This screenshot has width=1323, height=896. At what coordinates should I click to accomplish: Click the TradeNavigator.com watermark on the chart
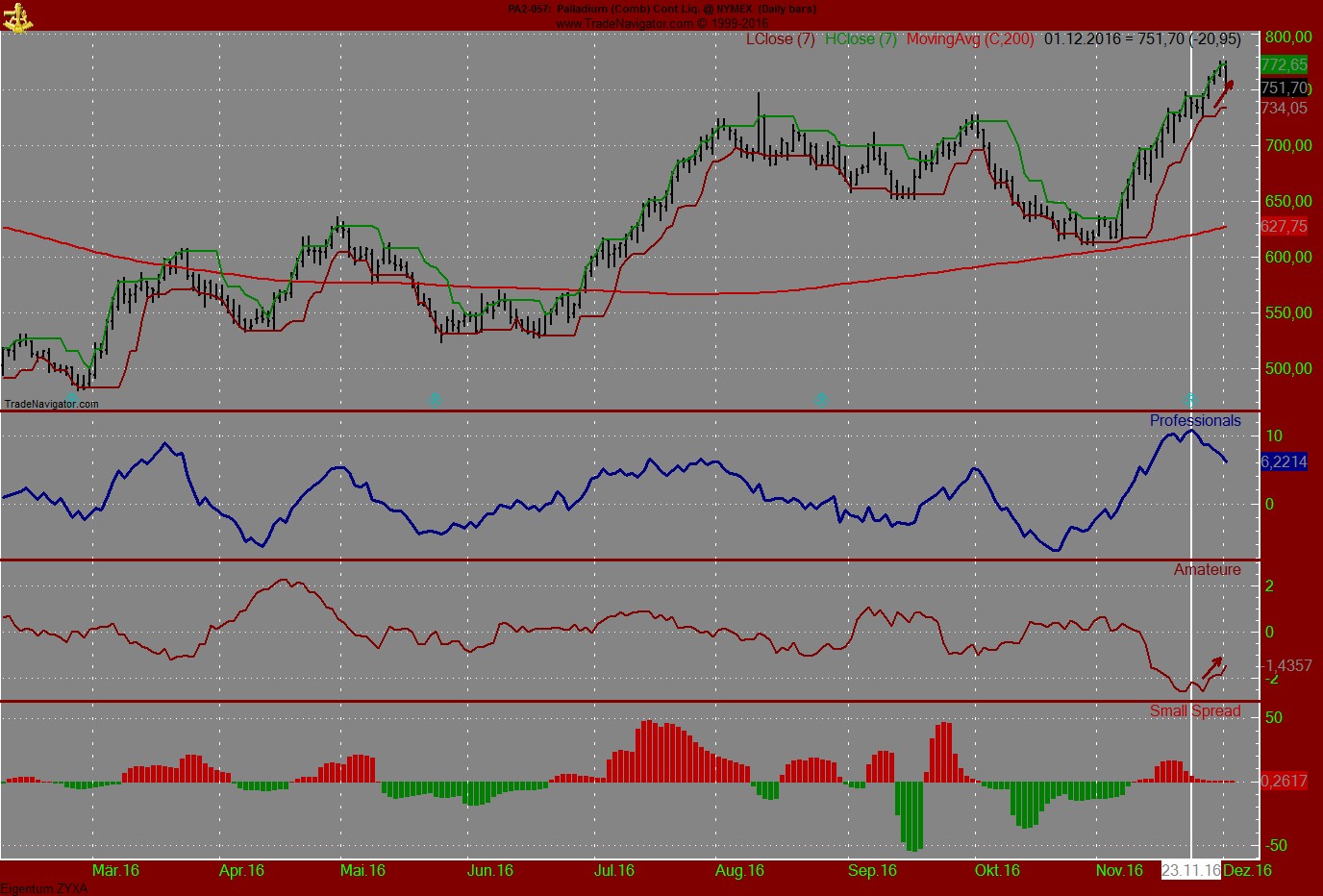tap(50, 404)
